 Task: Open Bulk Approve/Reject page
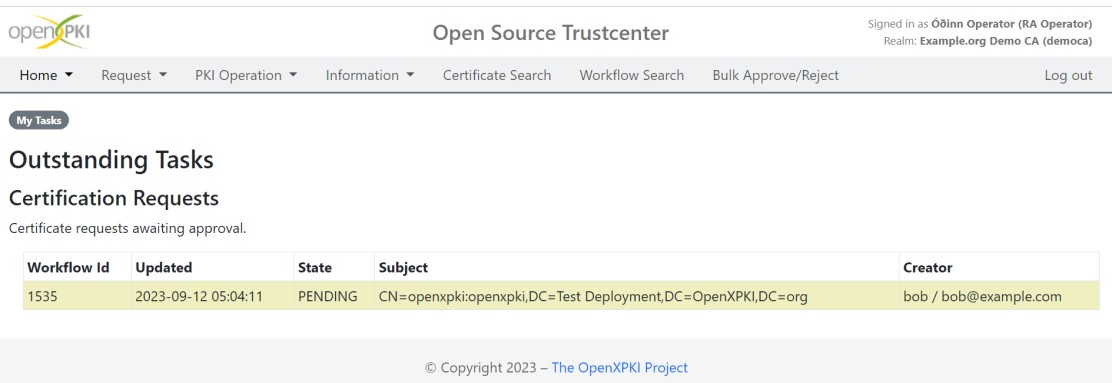click(776, 75)
